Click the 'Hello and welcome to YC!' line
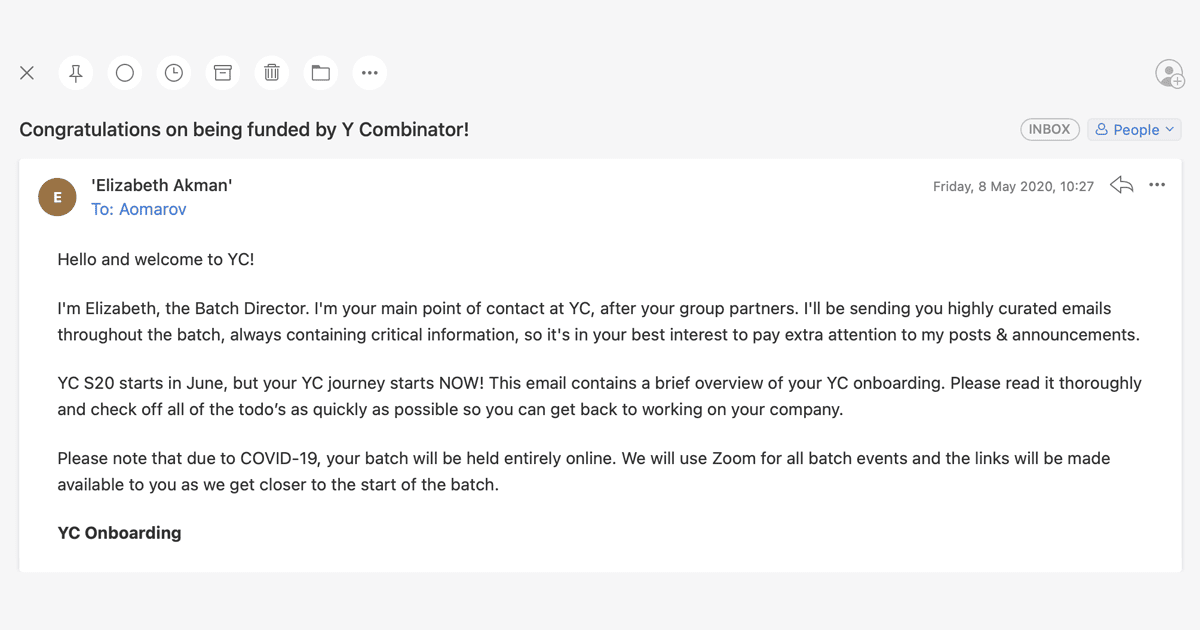 pyautogui.click(x=156, y=259)
